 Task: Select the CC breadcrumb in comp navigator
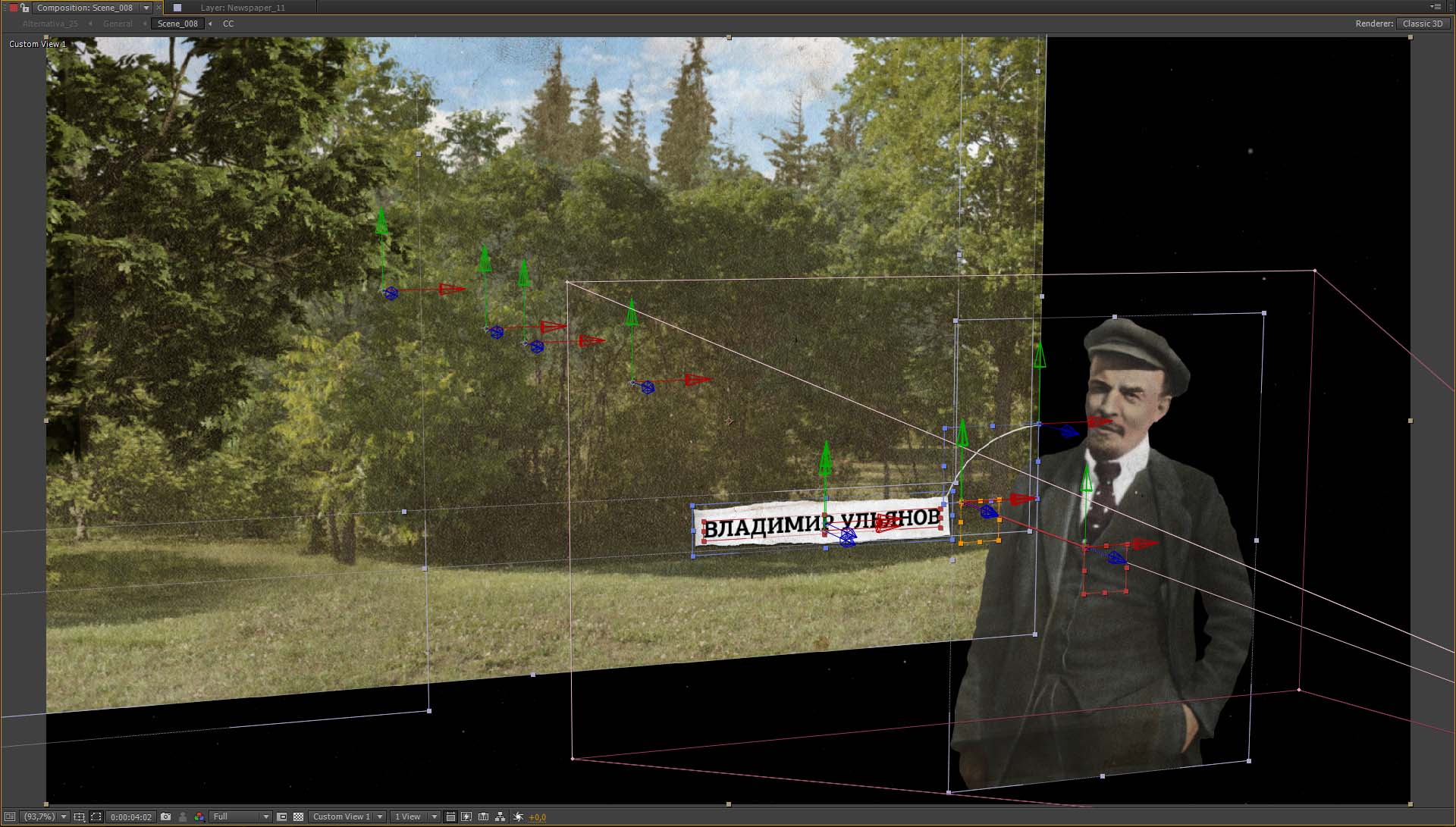(228, 23)
